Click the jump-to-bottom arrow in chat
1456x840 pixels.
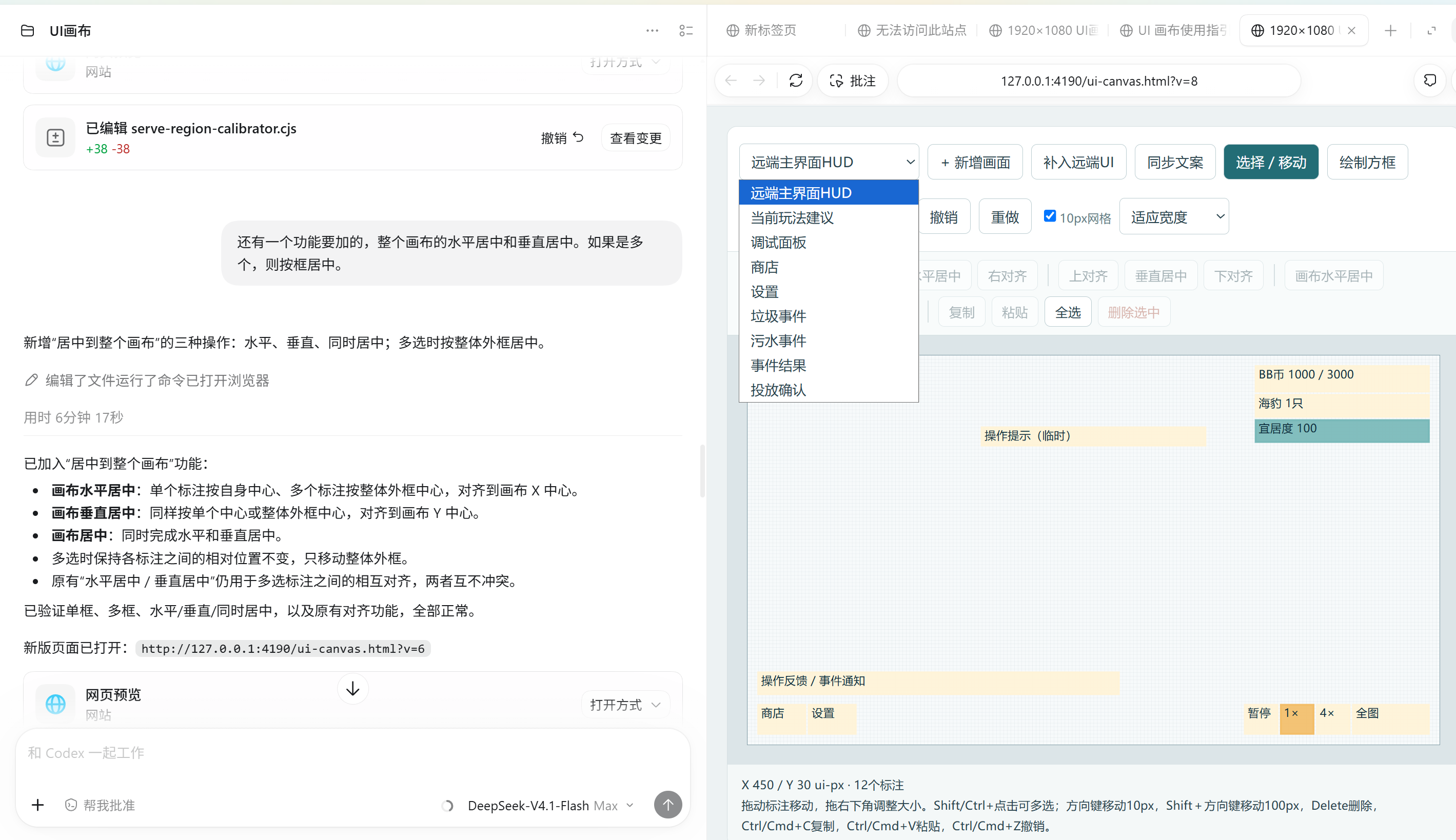352,688
